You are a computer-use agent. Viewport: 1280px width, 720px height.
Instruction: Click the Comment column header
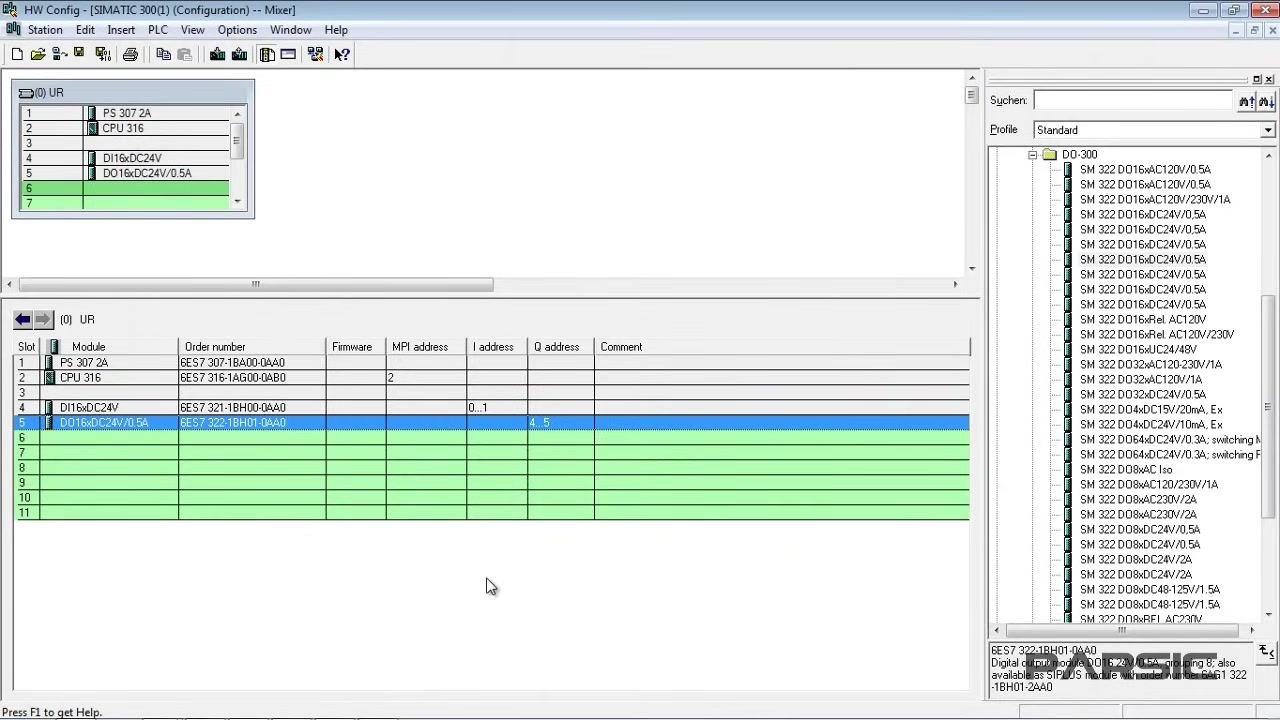(x=782, y=347)
